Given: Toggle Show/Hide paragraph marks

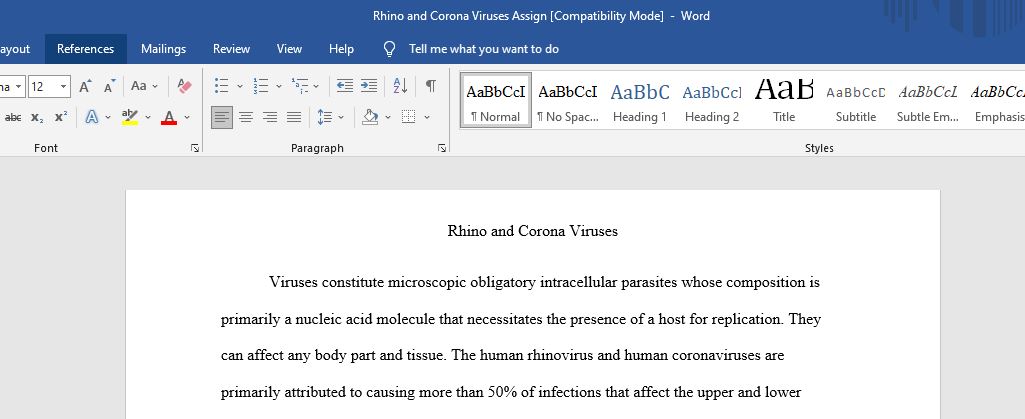Looking at the screenshot, I should pos(431,86).
